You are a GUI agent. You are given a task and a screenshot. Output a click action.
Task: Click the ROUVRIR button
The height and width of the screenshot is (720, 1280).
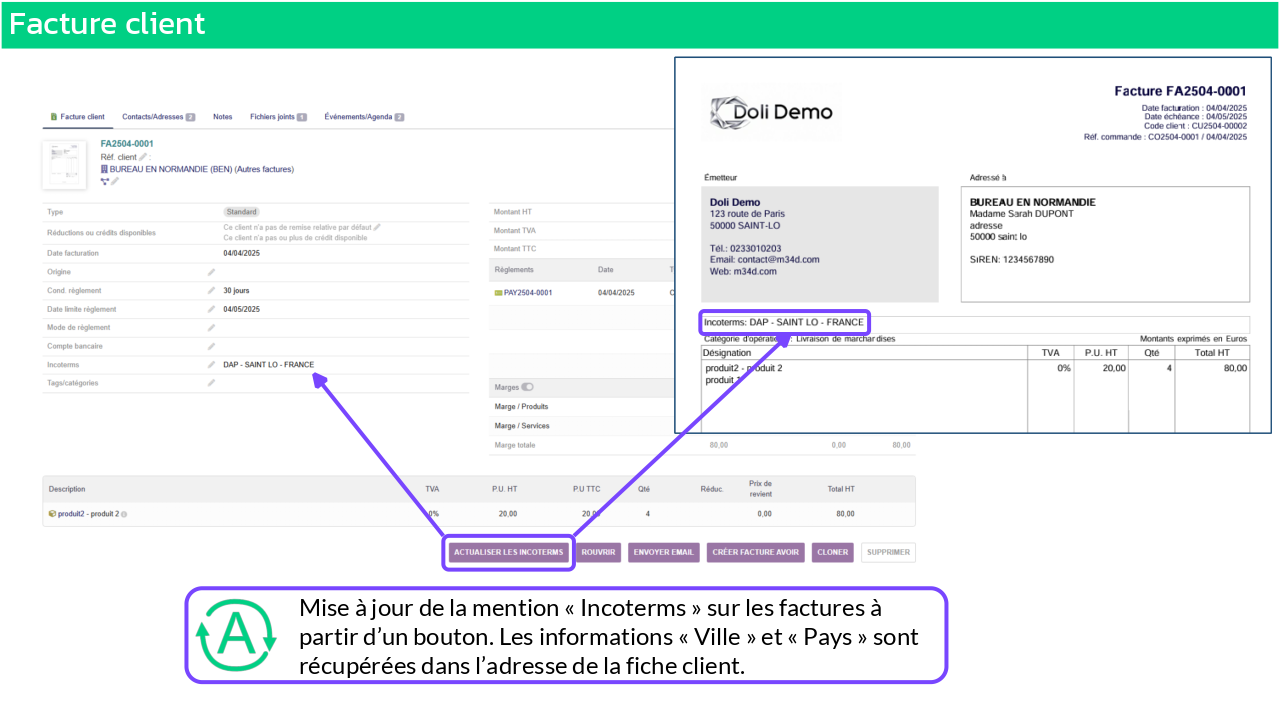(599, 552)
